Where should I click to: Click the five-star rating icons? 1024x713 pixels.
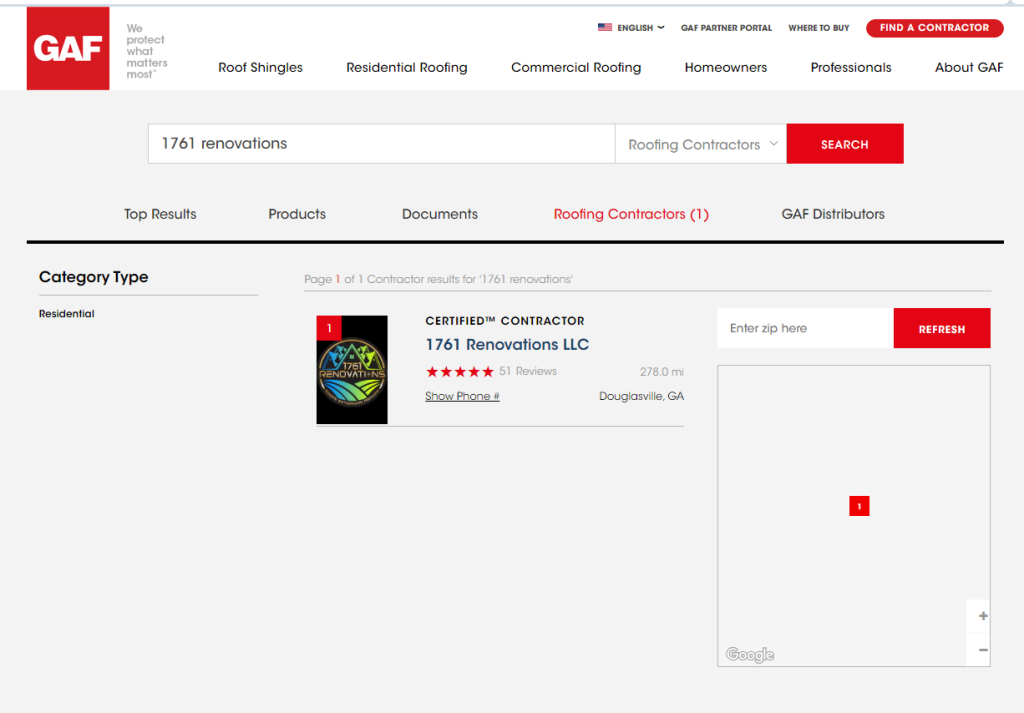point(460,372)
